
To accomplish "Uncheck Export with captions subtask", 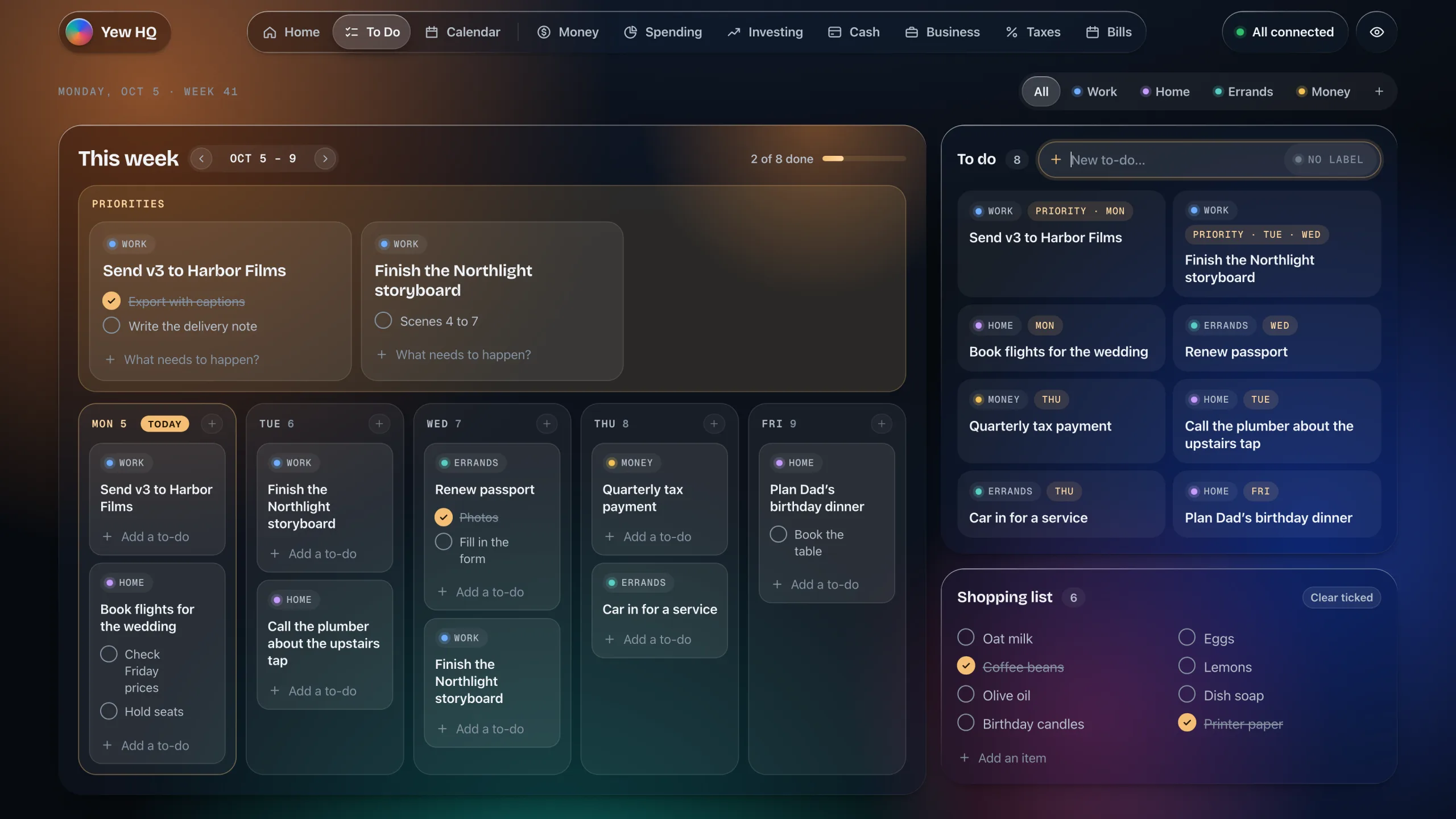I will tap(111, 301).
